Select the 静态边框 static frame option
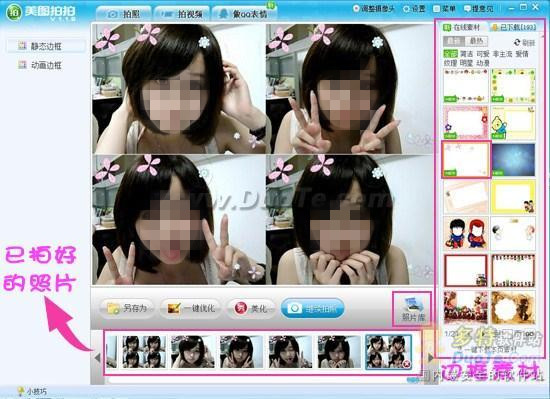The image size is (550, 399). click(x=45, y=46)
